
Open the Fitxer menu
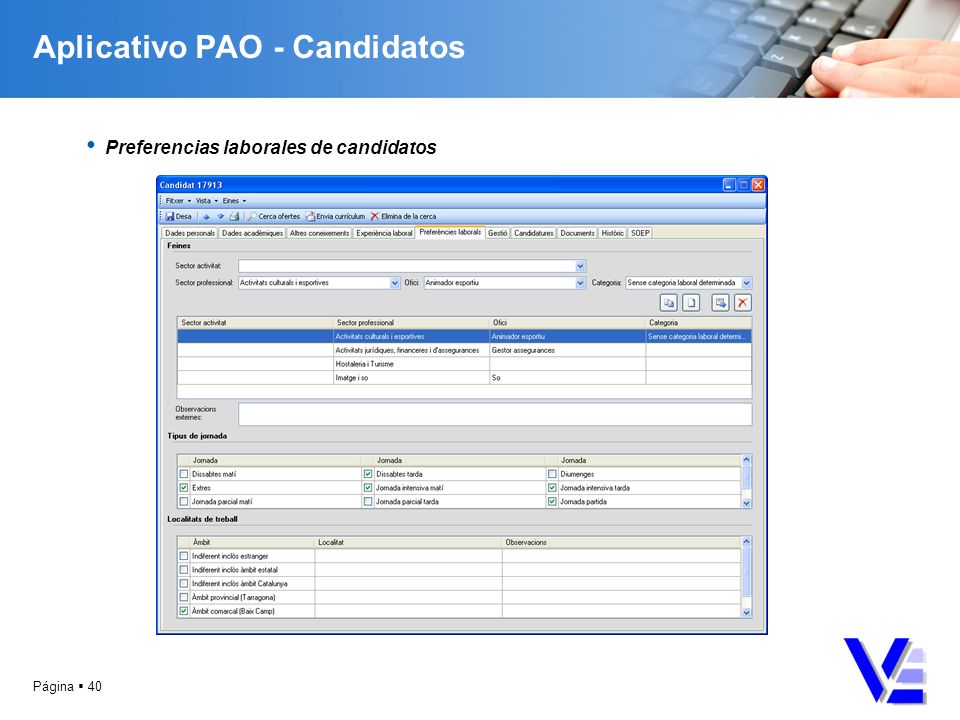click(x=178, y=201)
